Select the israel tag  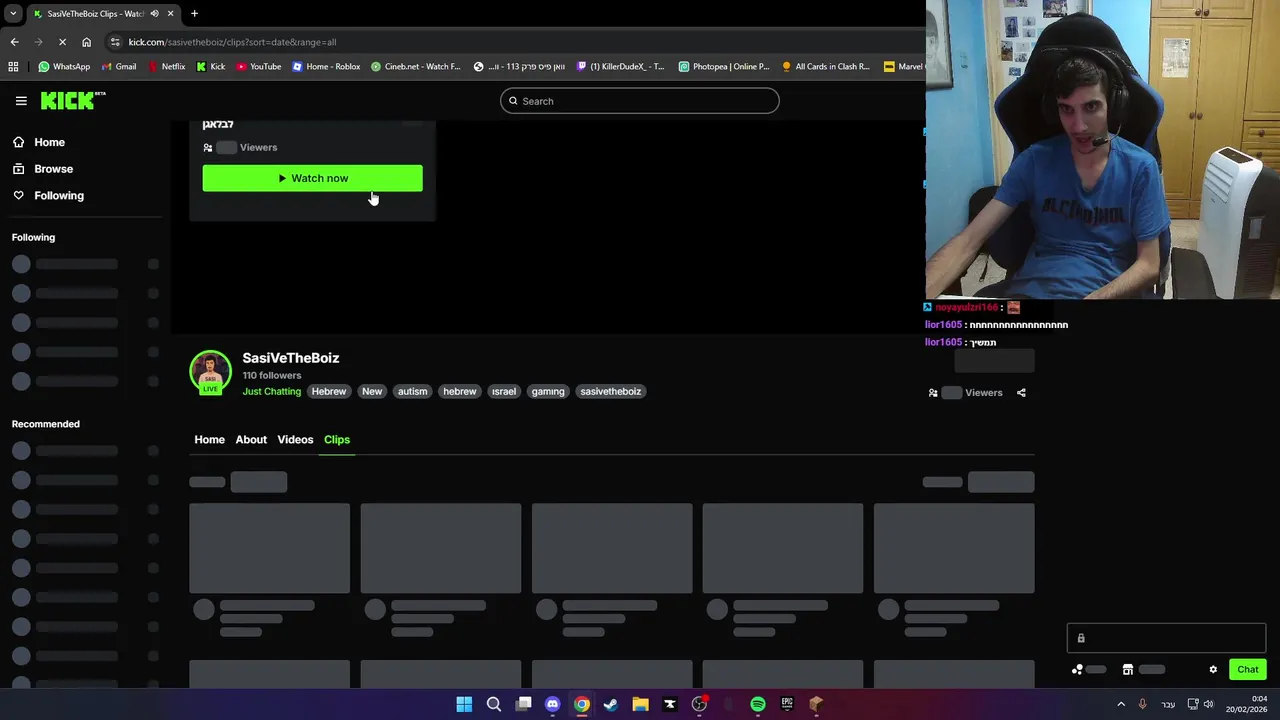[x=504, y=391]
